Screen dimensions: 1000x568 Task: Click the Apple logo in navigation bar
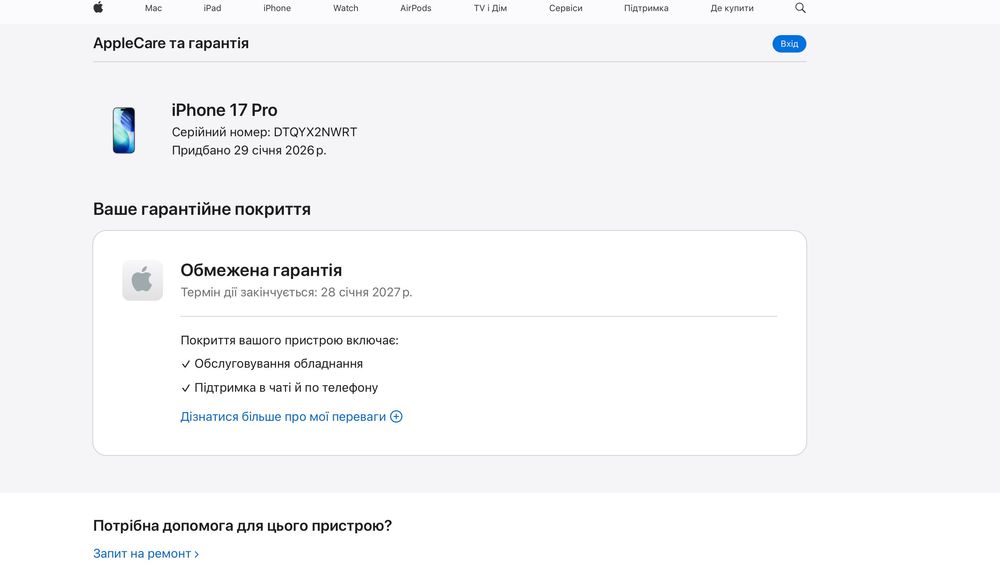[98, 8]
